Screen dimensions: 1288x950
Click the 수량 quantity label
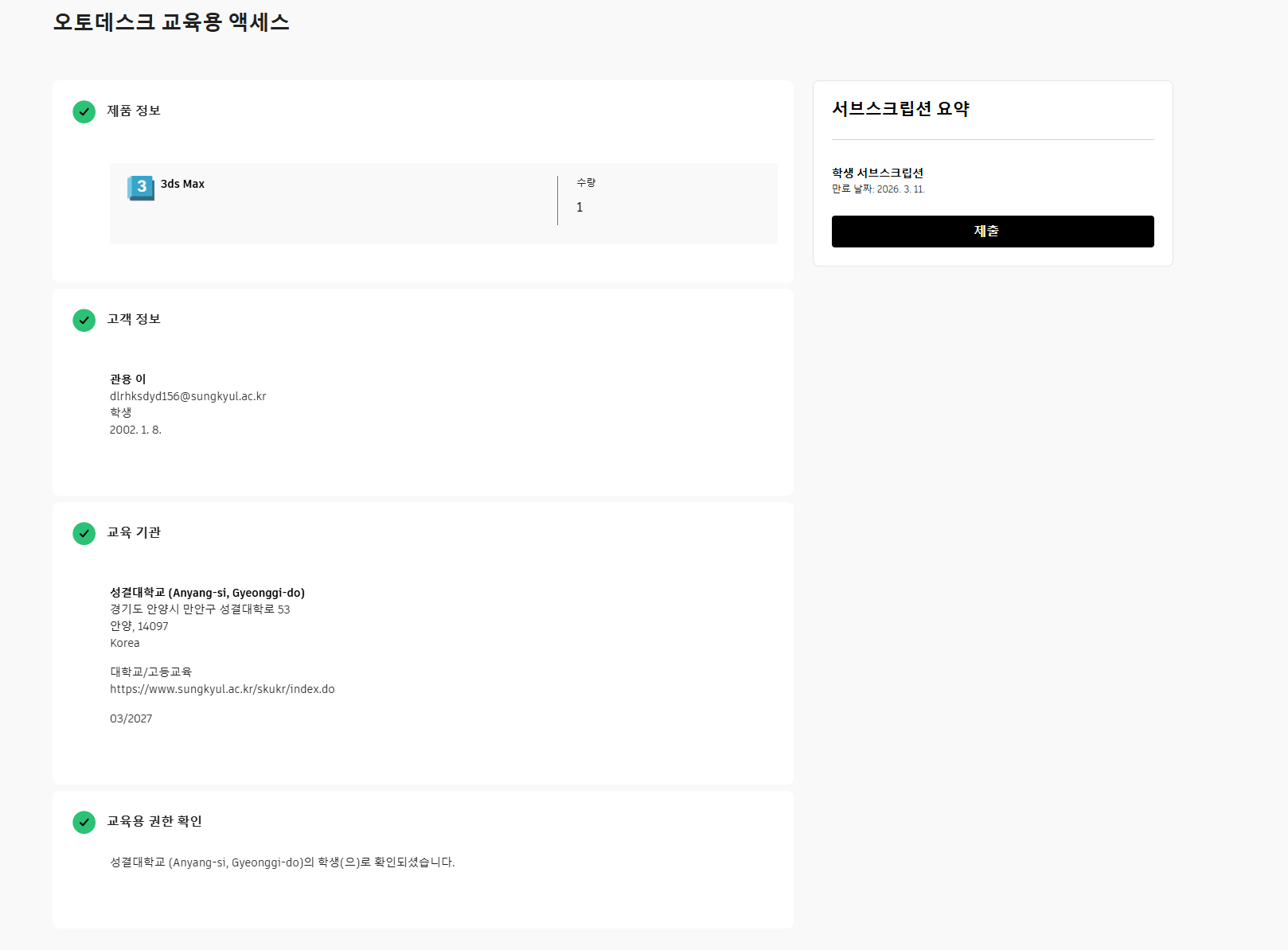coord(586,182)
